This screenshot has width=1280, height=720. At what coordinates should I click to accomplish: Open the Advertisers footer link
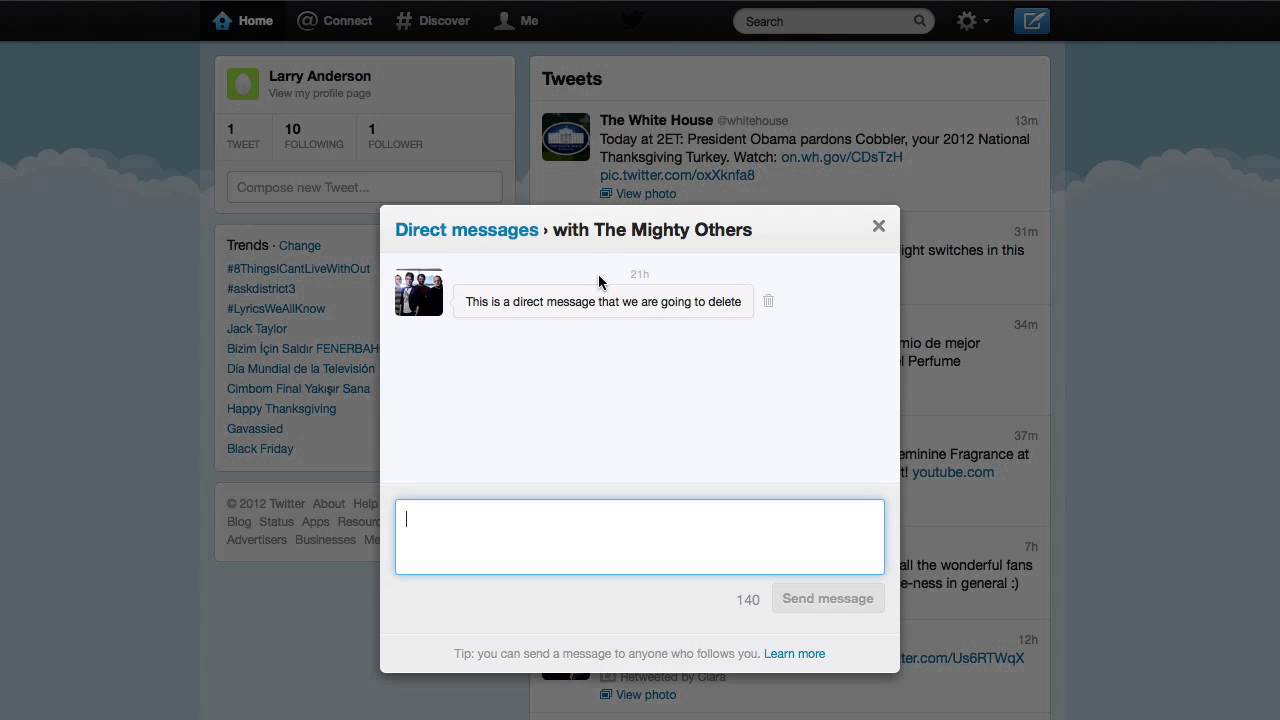257,540
